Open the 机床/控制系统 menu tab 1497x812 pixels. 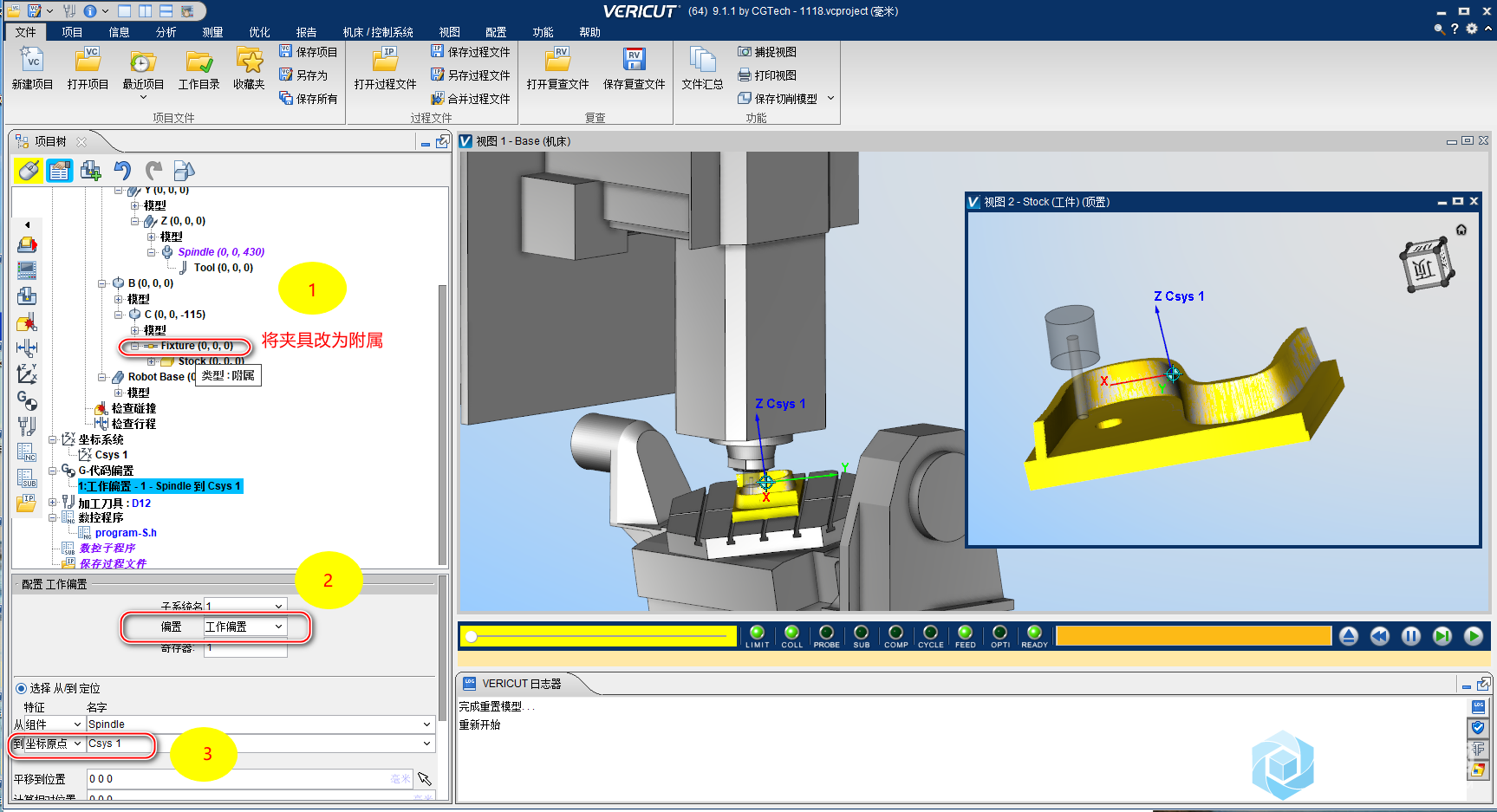point(378,32)
